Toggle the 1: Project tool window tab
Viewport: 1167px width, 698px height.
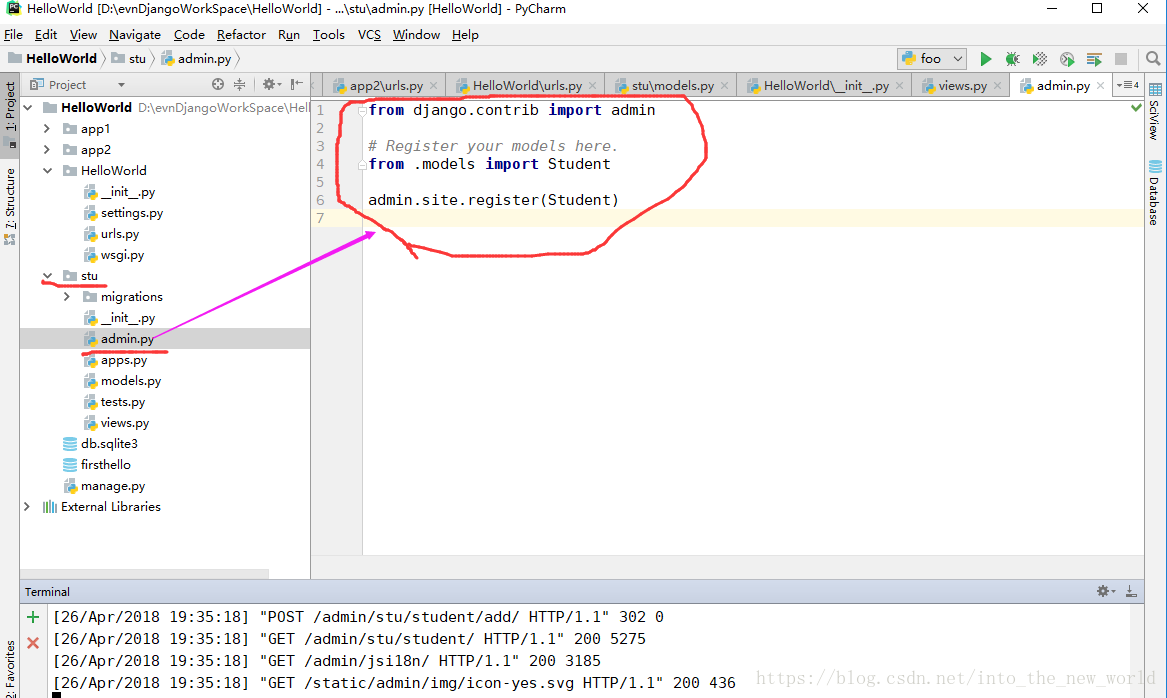point(10,114)
